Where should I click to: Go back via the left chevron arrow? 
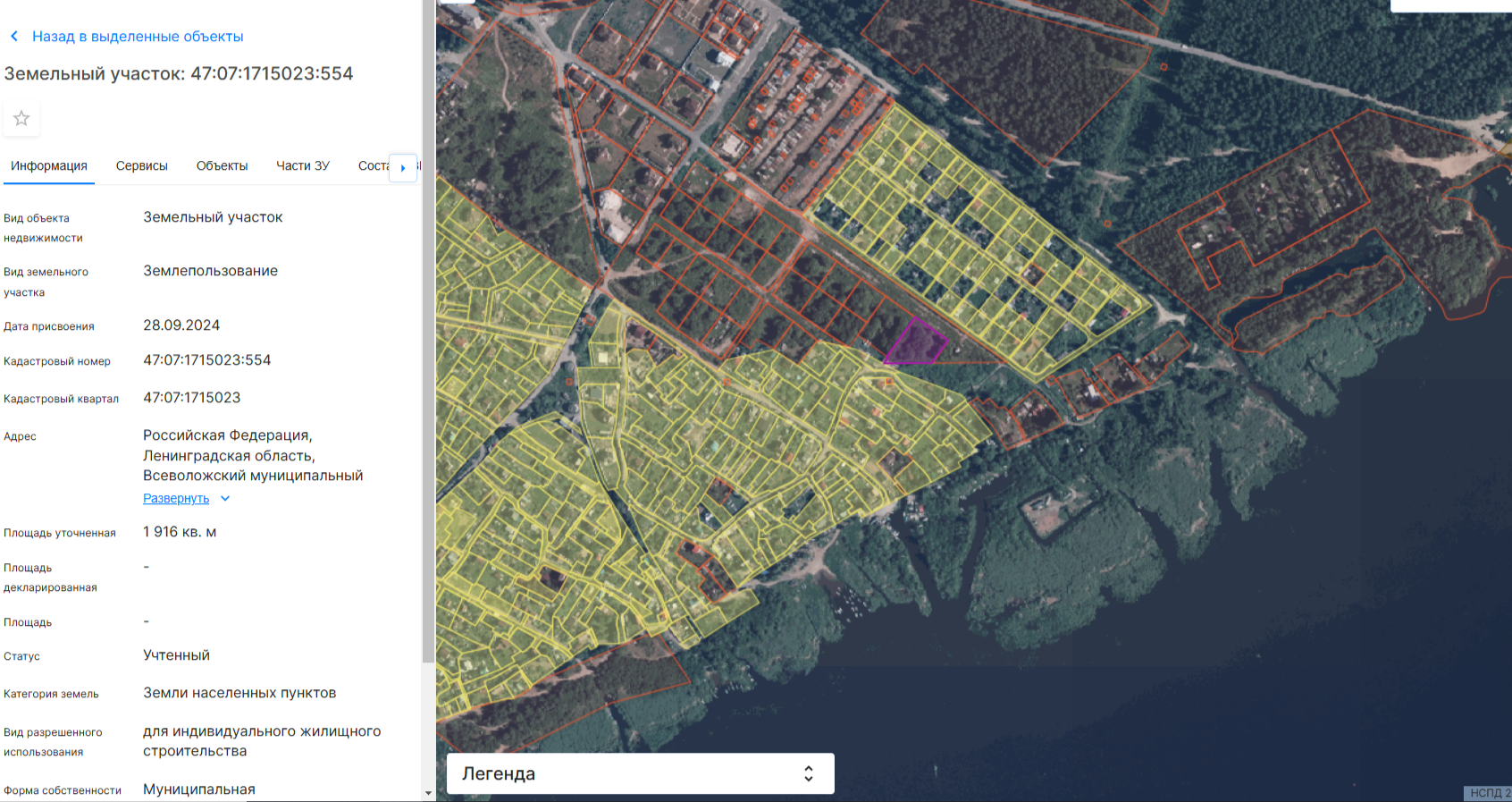[x=13, y=37]
